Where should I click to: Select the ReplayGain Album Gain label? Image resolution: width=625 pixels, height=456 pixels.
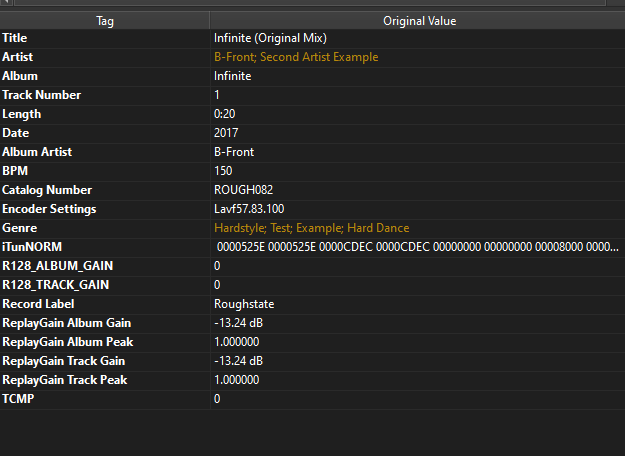point(67,323)
